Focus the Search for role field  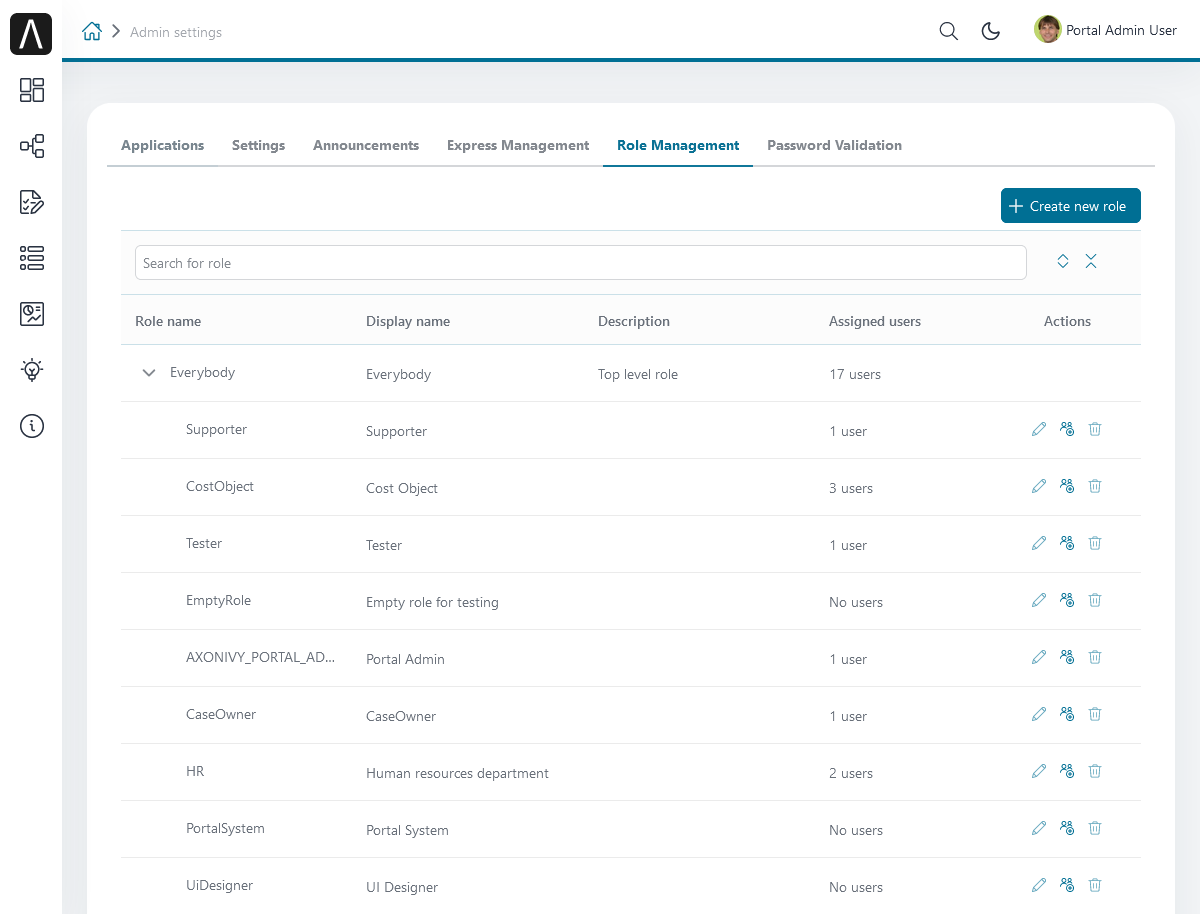click(x=580, y=263)
